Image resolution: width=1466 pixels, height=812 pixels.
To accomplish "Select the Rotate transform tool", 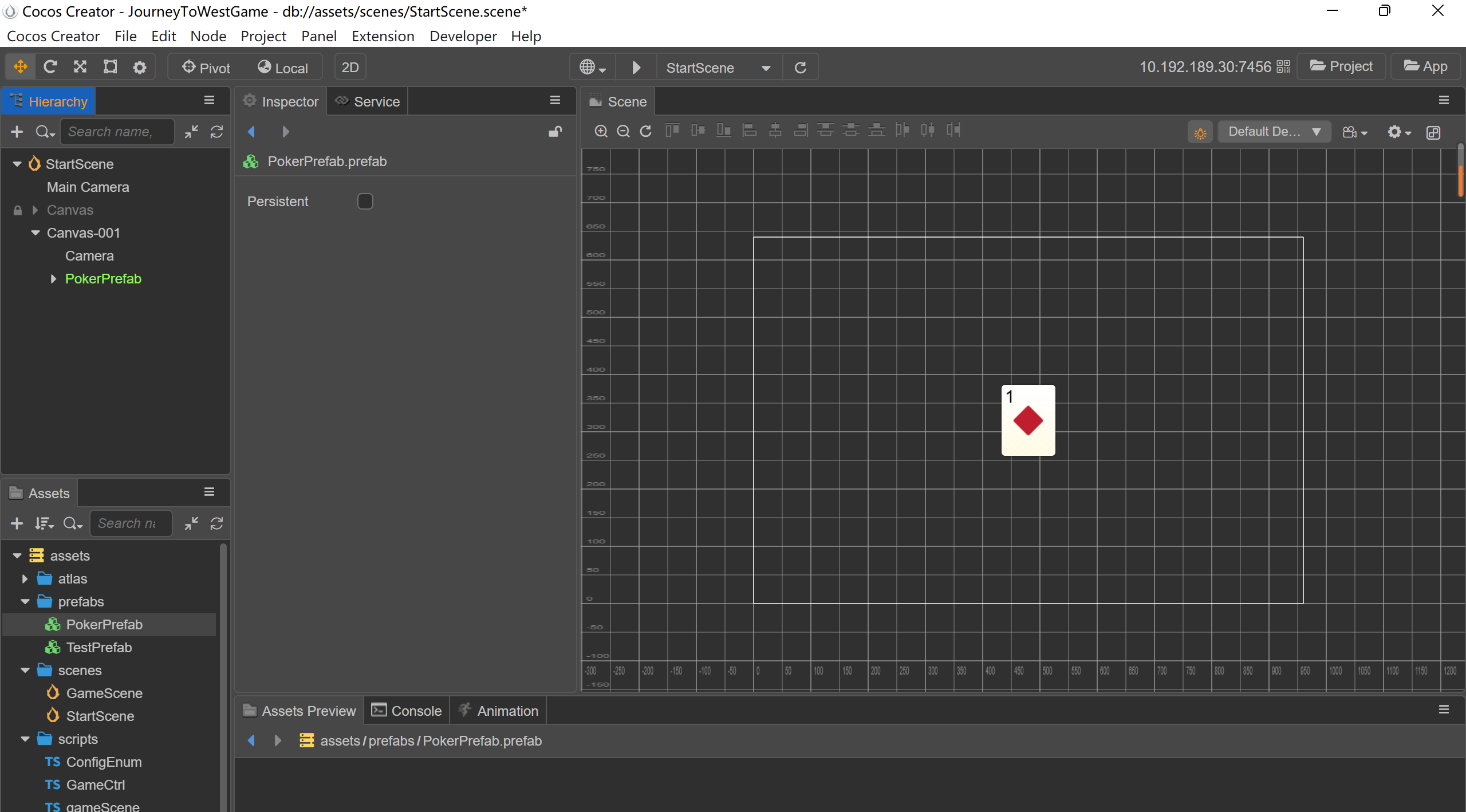I will [50, 67].
